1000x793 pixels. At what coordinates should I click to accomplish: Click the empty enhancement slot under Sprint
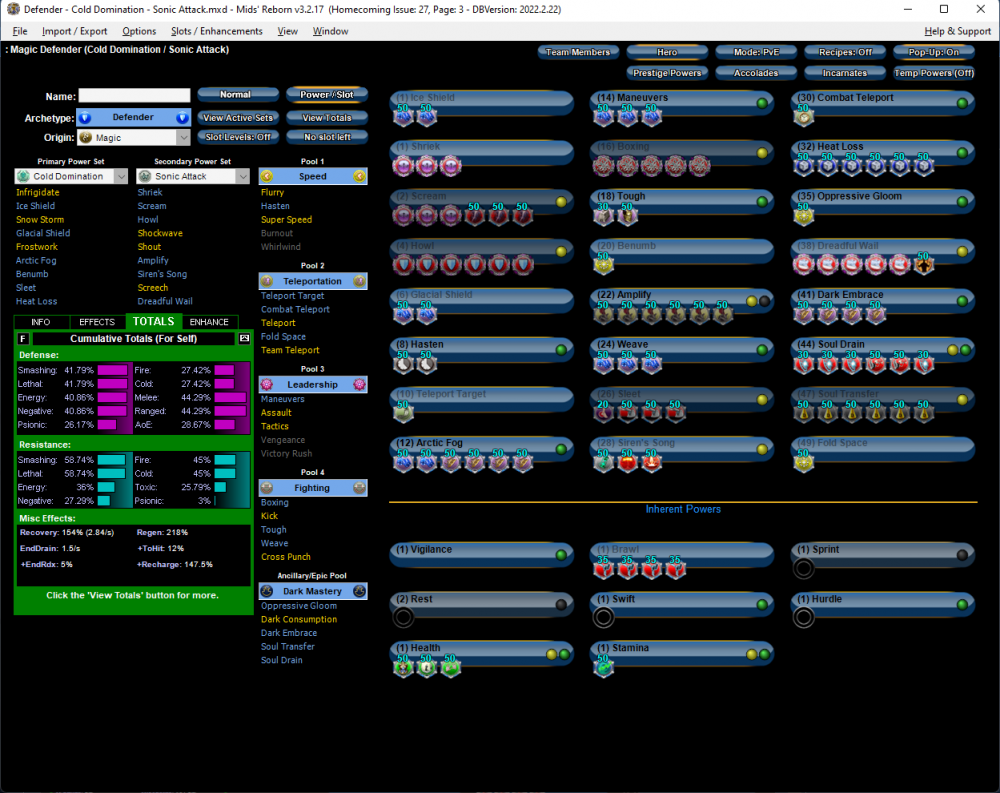tap(804, 569)
